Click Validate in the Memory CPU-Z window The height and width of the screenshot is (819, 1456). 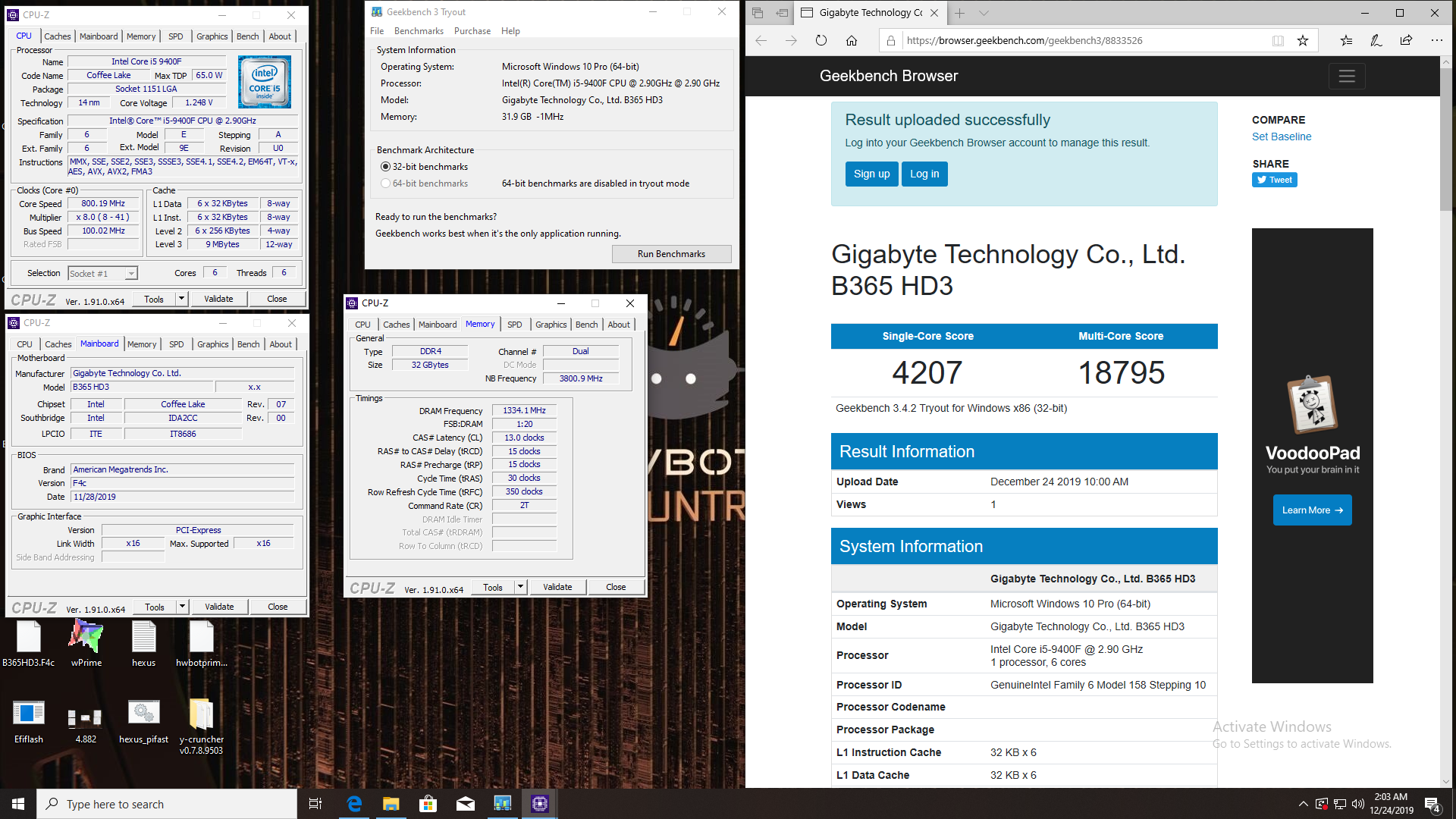(x=557, y=587)
